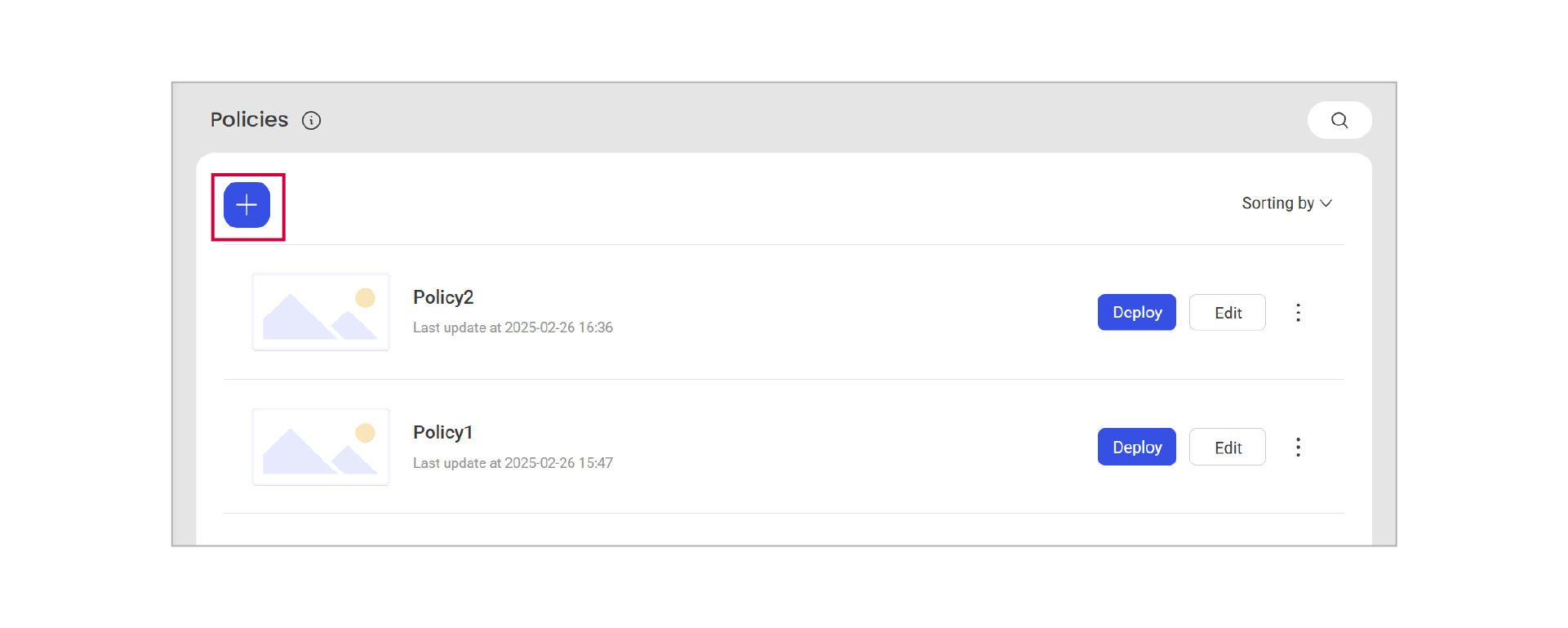Open the three-dot menu for Policy2
This screenshot has width=1568, height=628.
click(1298, 313)
